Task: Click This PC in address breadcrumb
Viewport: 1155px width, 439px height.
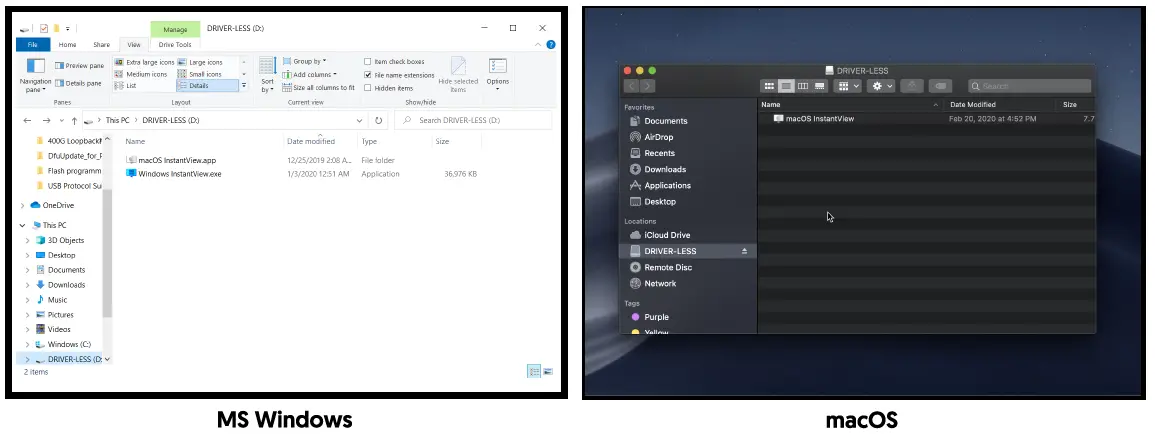Action: [117, 120]
